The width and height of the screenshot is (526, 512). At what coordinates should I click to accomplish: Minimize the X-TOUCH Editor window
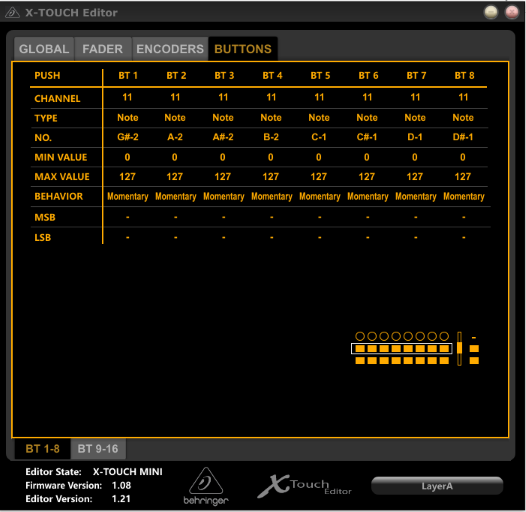[x=491, y=12]
